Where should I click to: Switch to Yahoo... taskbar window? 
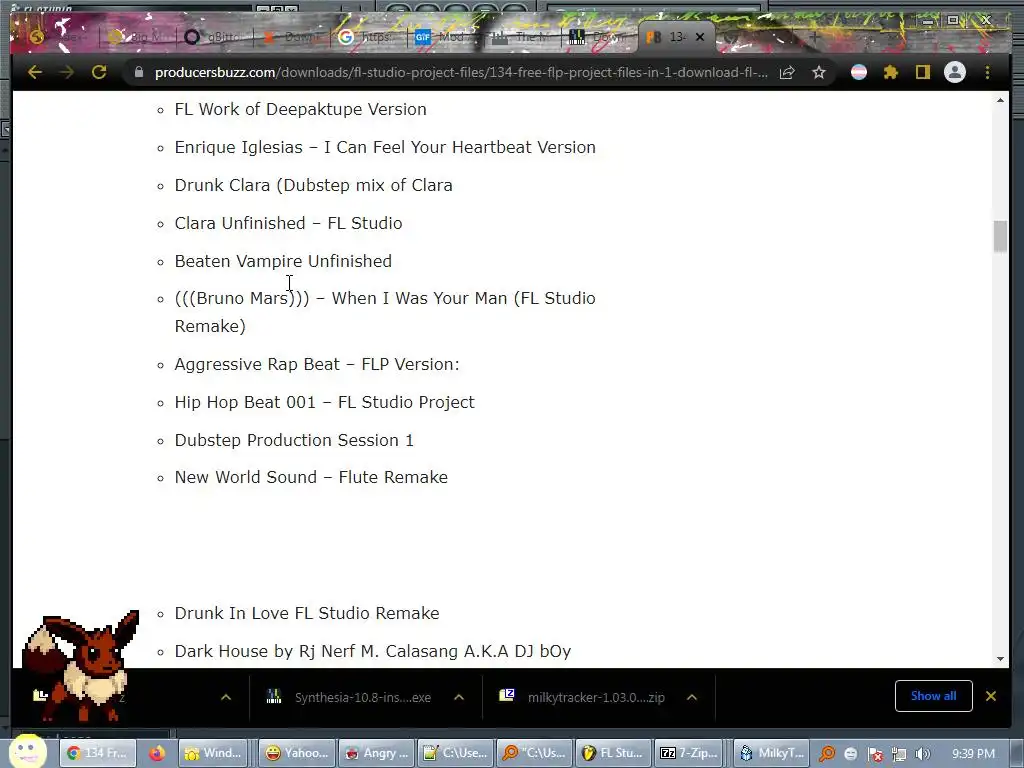pos(297,753)
